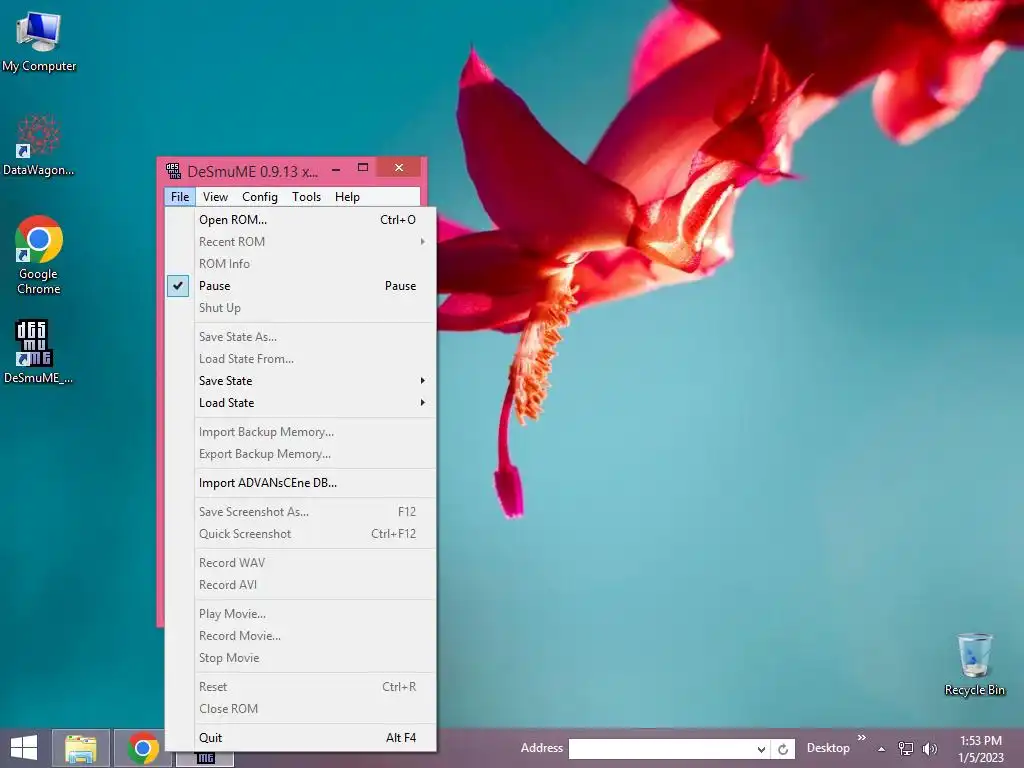The width and height of the screenshot is (1024, 768).
Task: Select Import ADVANsCEne DB... menu entry
Action: click(x=300, y=483)
